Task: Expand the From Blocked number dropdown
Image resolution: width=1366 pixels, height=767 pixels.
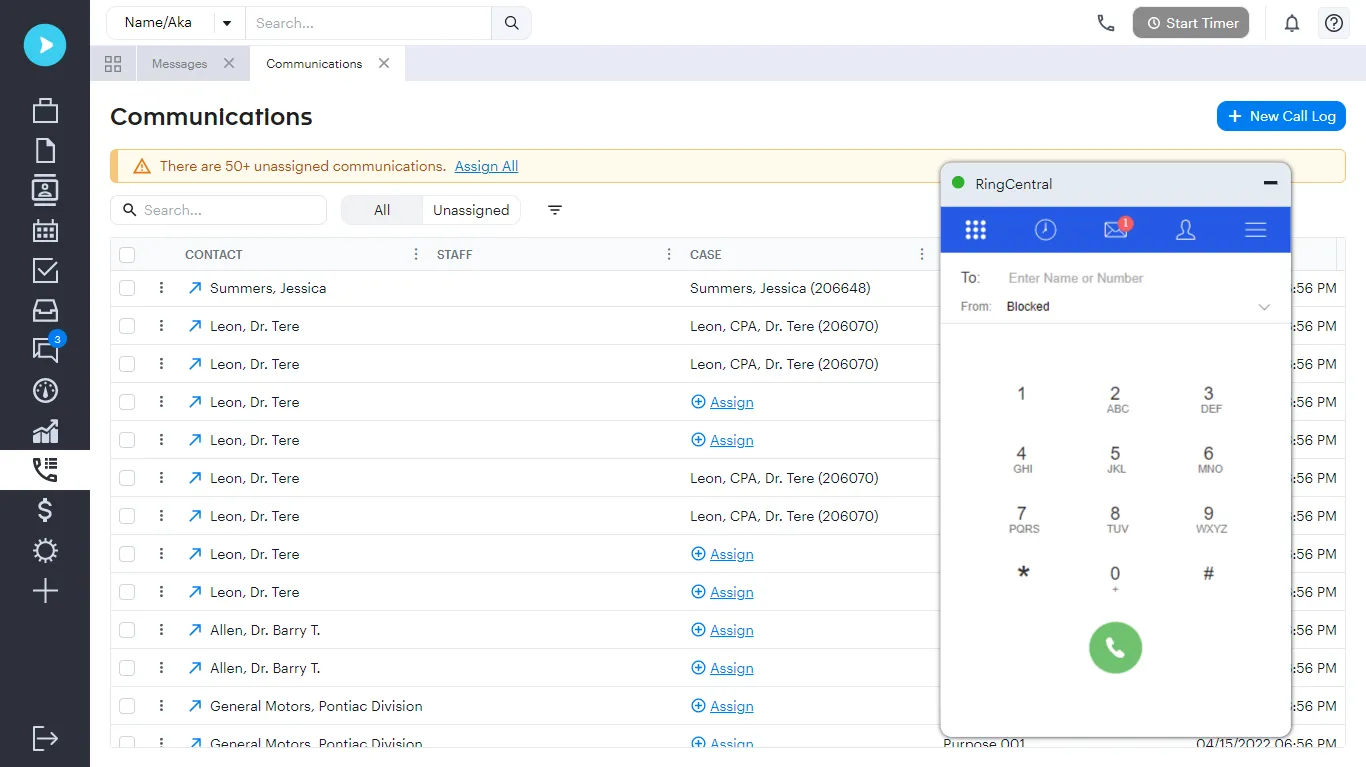Action: click(1264, 307)
